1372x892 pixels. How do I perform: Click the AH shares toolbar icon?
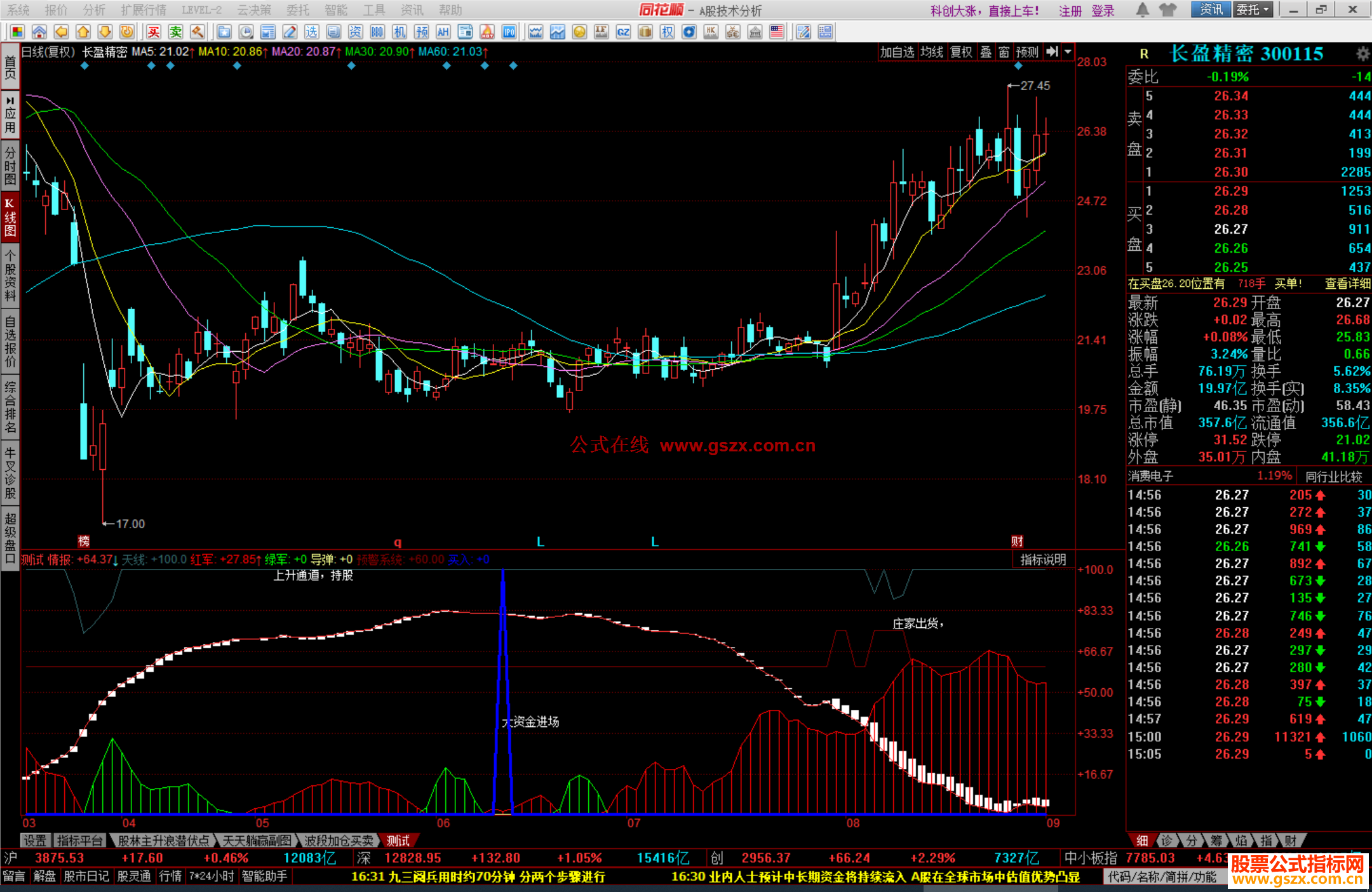pos(443,32)
